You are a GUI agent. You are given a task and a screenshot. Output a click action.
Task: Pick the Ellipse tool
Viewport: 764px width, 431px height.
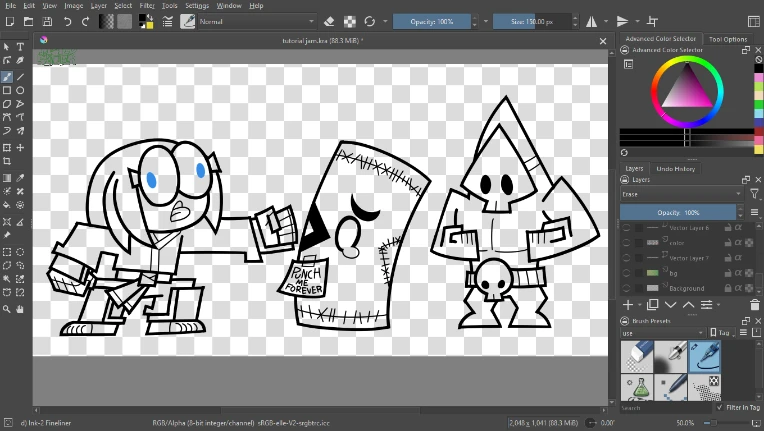pyautogui.click(x=20, y=90)
